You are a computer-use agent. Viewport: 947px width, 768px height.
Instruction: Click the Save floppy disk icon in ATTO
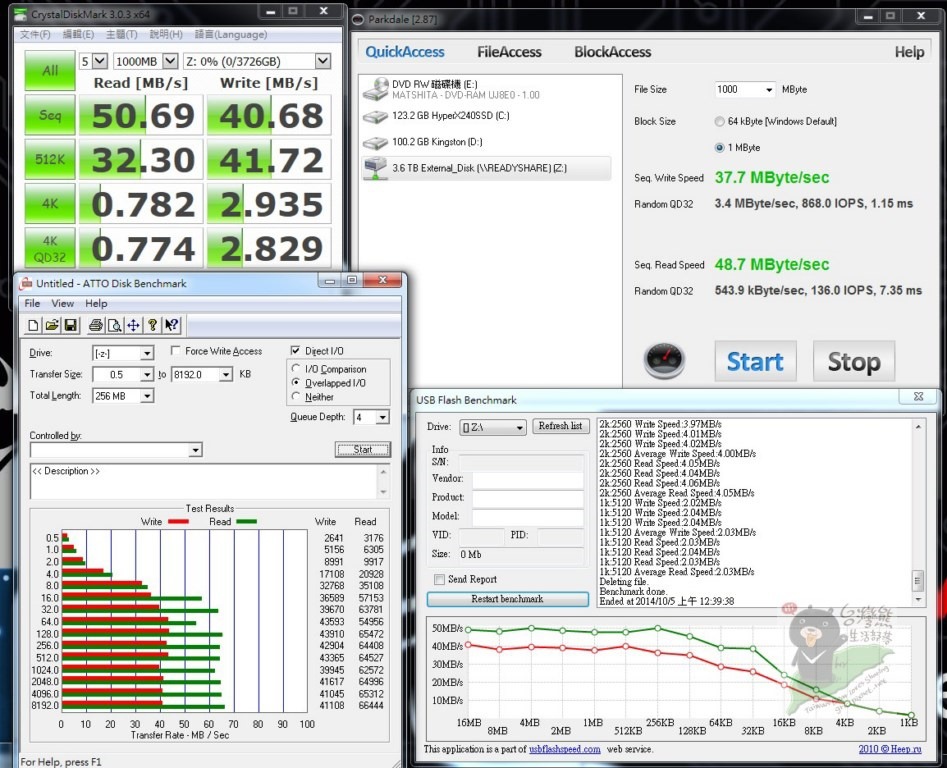click(70, 325)
